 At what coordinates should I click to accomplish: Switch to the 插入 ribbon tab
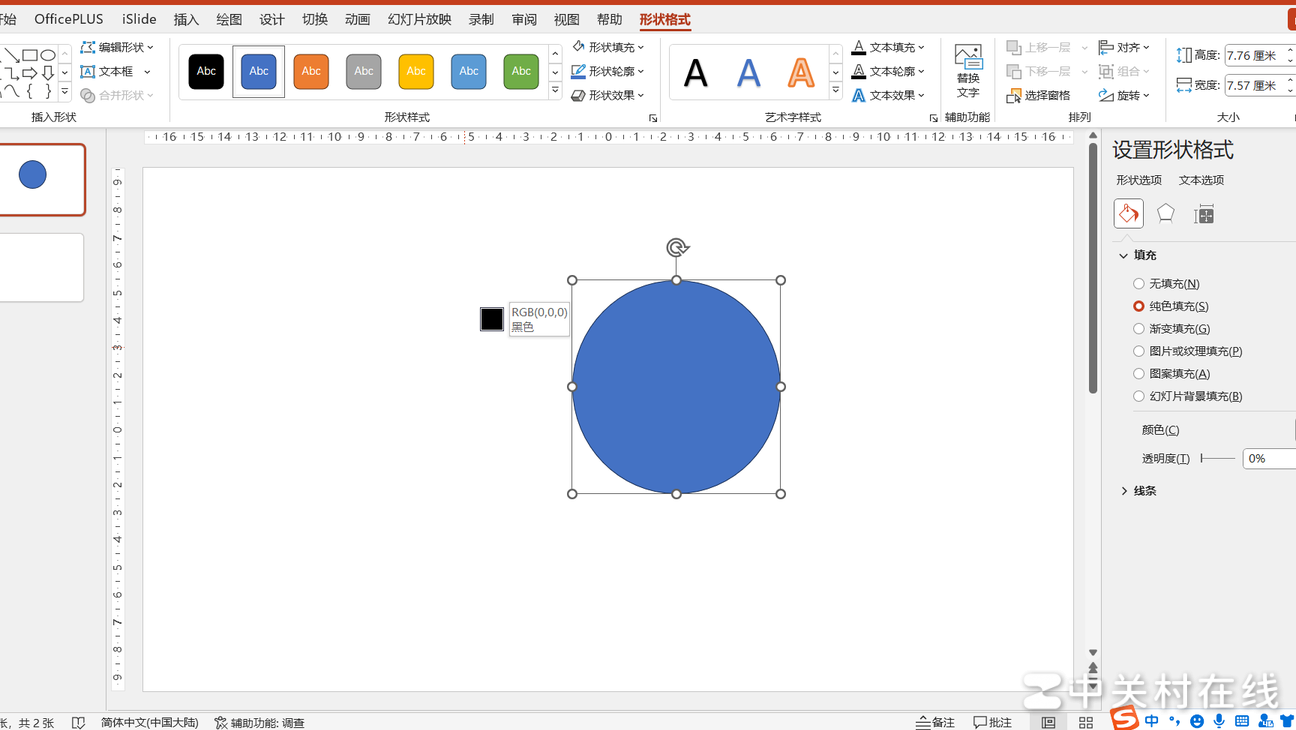(186, 19)
